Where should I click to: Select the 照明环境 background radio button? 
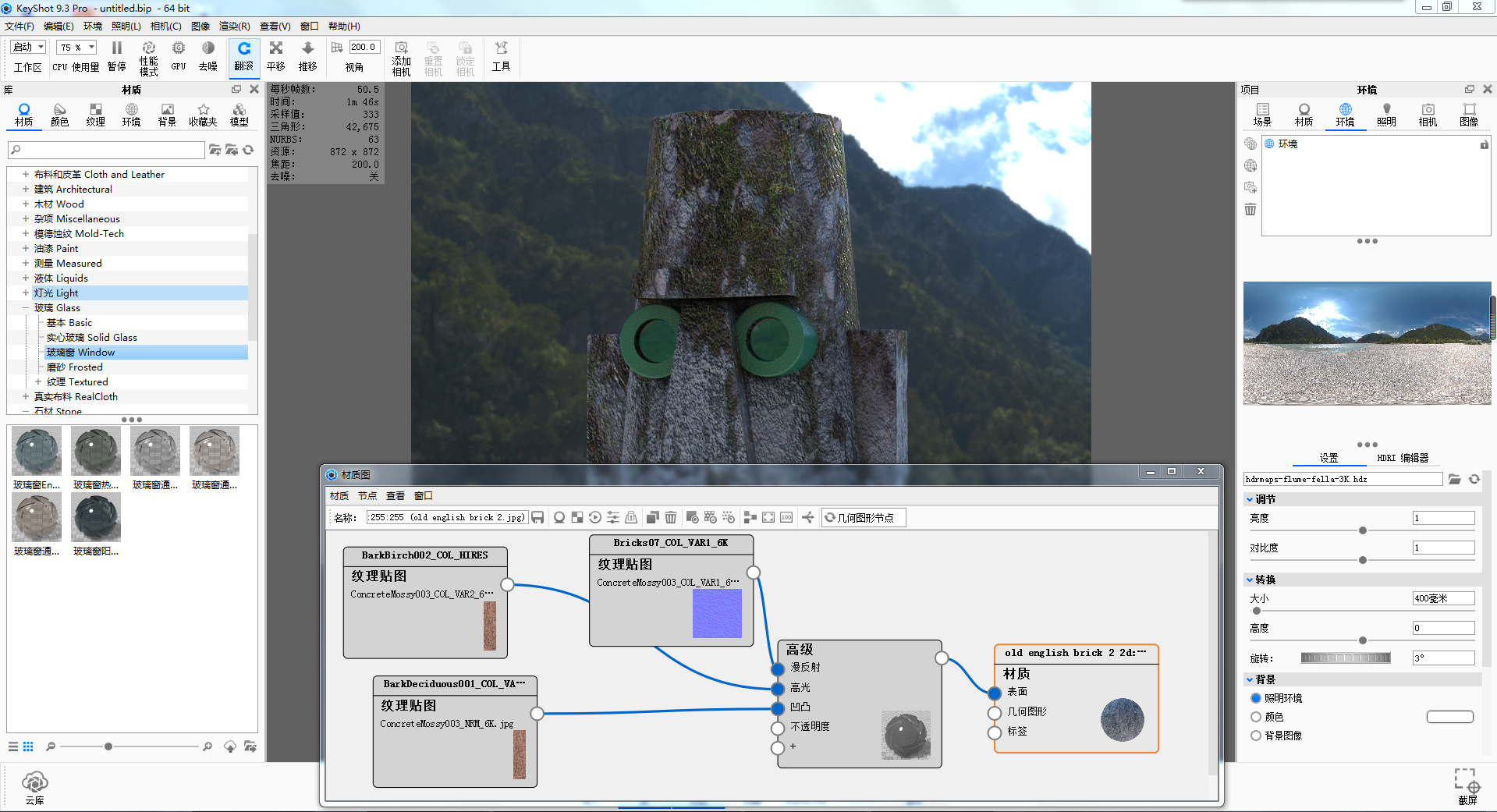[x=1256, y=698]
